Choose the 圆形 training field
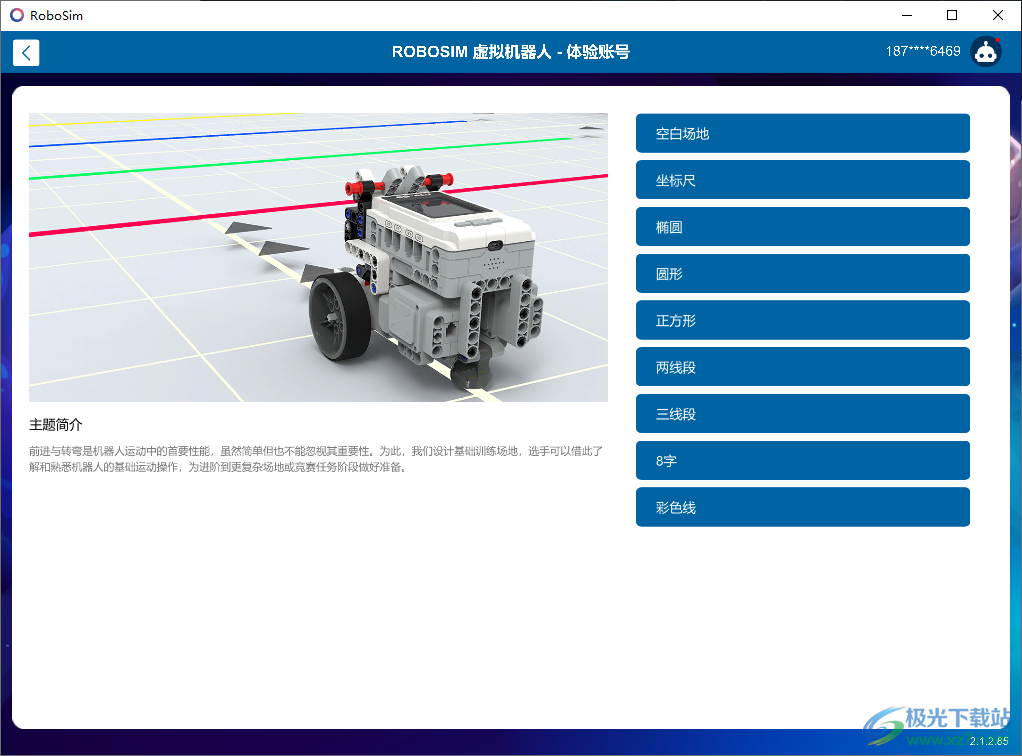1022x756 pixels. coord(802,274)
